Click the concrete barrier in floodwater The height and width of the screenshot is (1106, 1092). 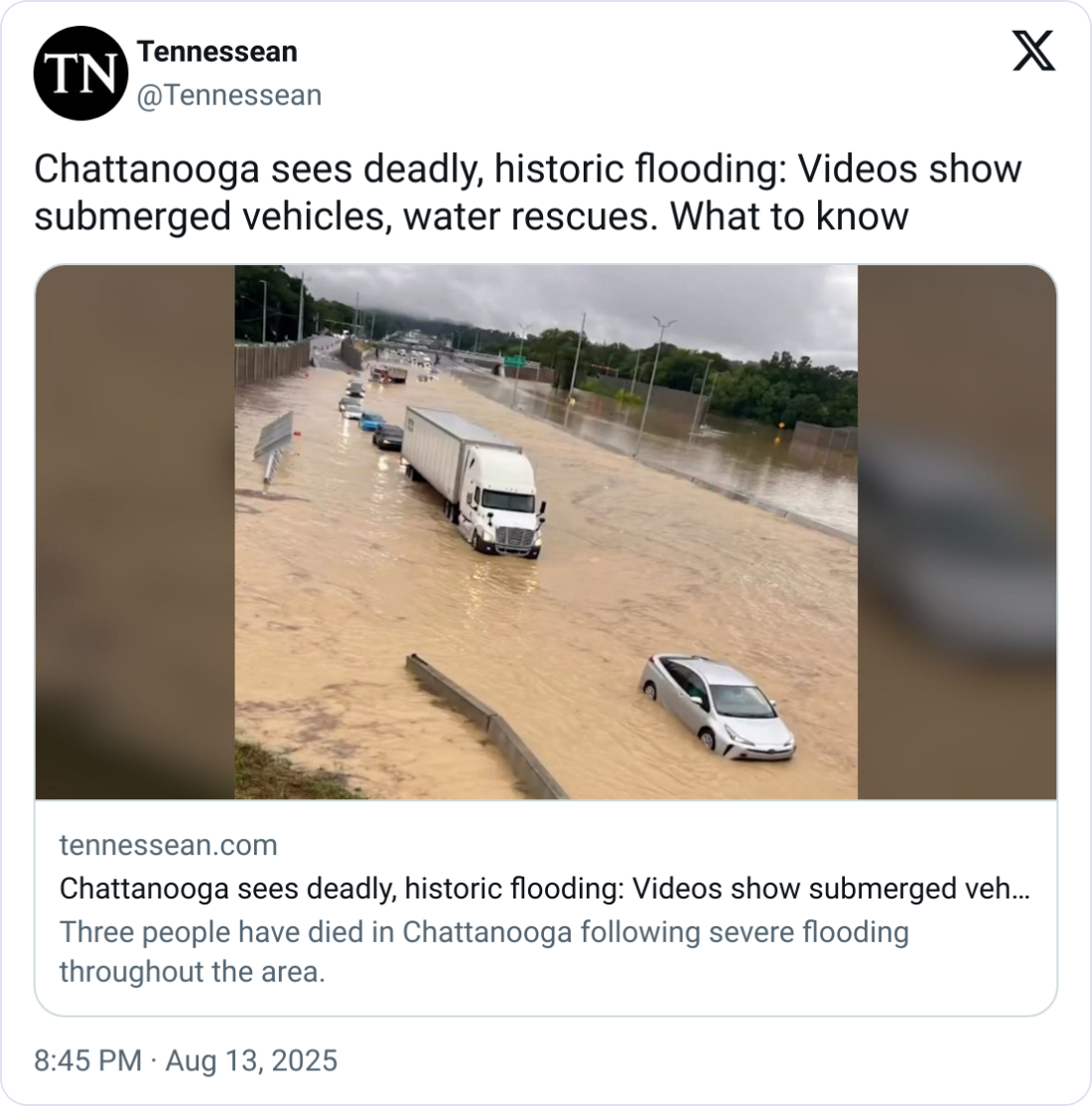(x=485, y=727)
